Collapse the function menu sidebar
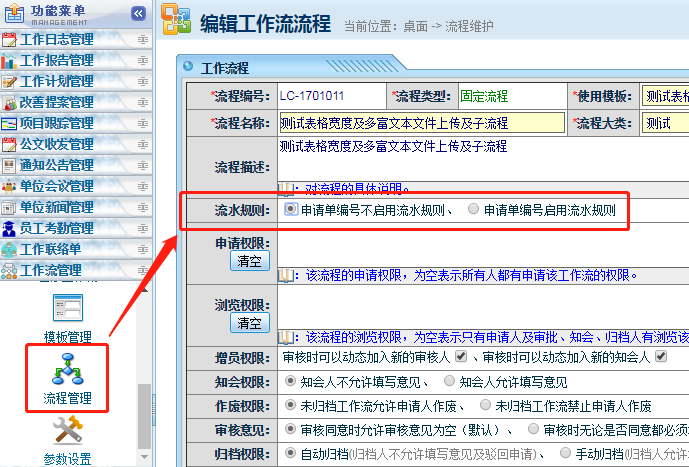This screenshot has width=689, height=467. click(138, 14)
